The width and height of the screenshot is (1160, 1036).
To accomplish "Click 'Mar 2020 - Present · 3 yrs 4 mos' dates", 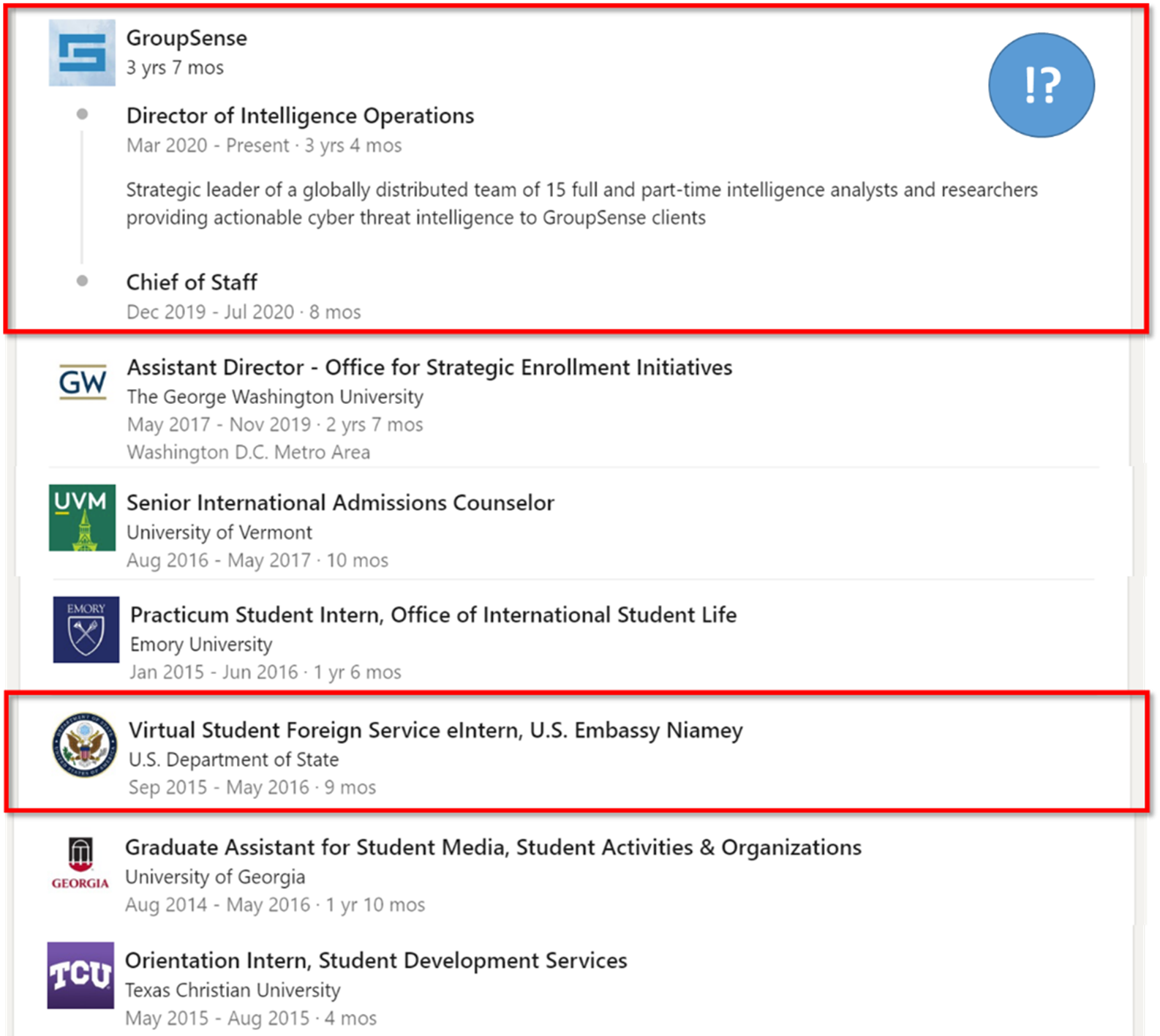I will click(264, 145).
